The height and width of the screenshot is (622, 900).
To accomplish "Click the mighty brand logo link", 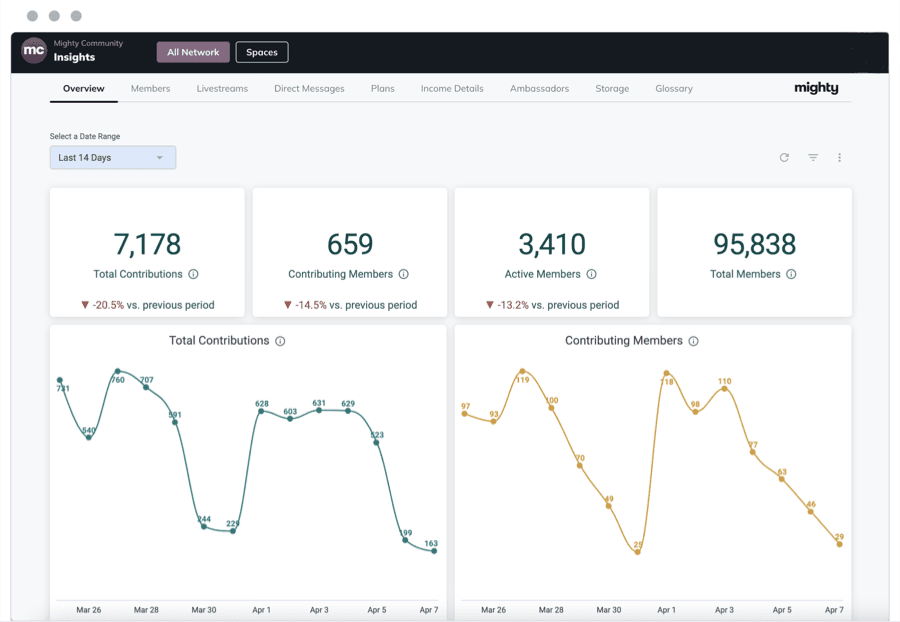I will point(816,88).
